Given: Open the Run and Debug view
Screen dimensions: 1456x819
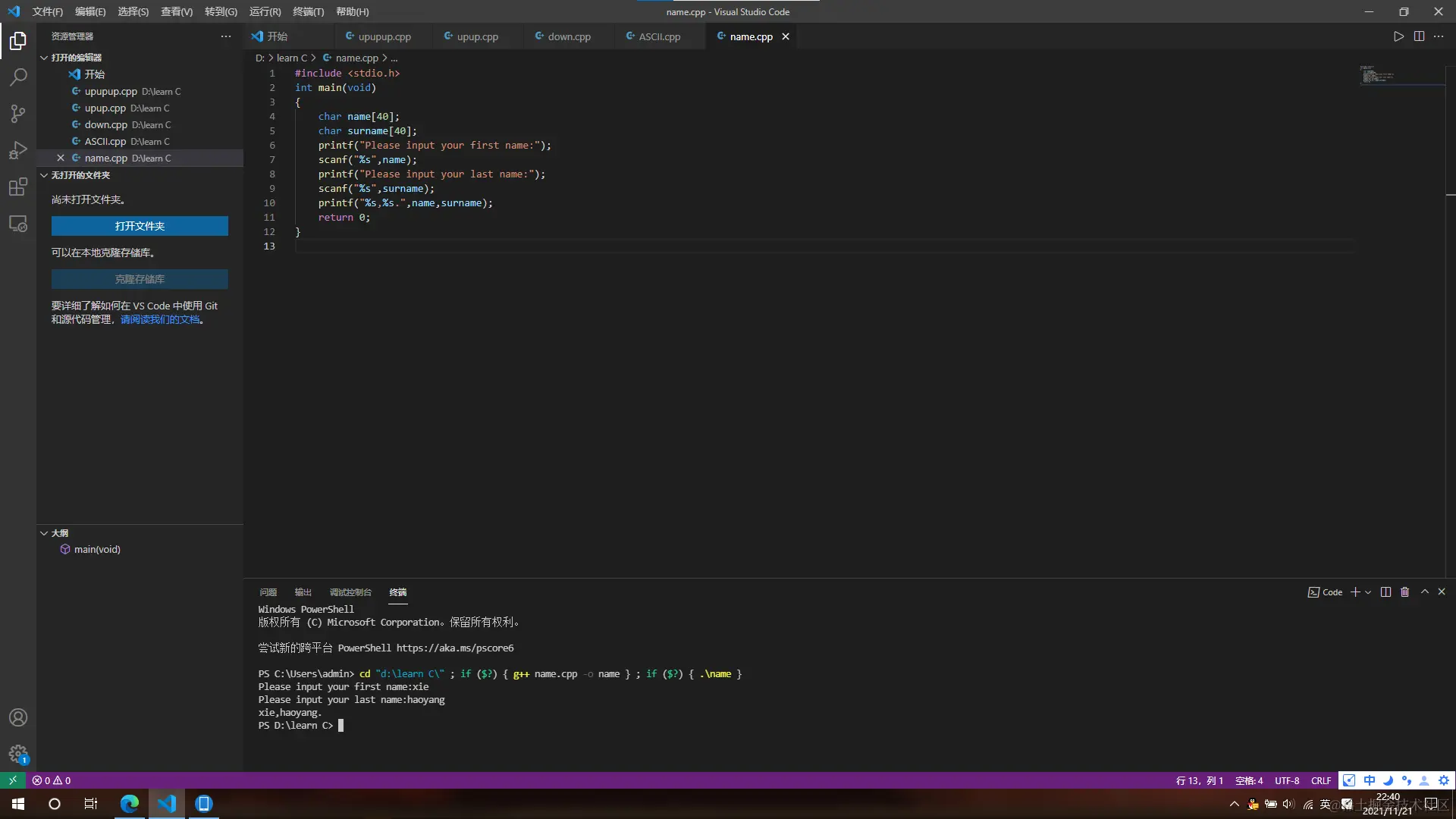Looking at the screenshot, I should click(x=18, y=150).
